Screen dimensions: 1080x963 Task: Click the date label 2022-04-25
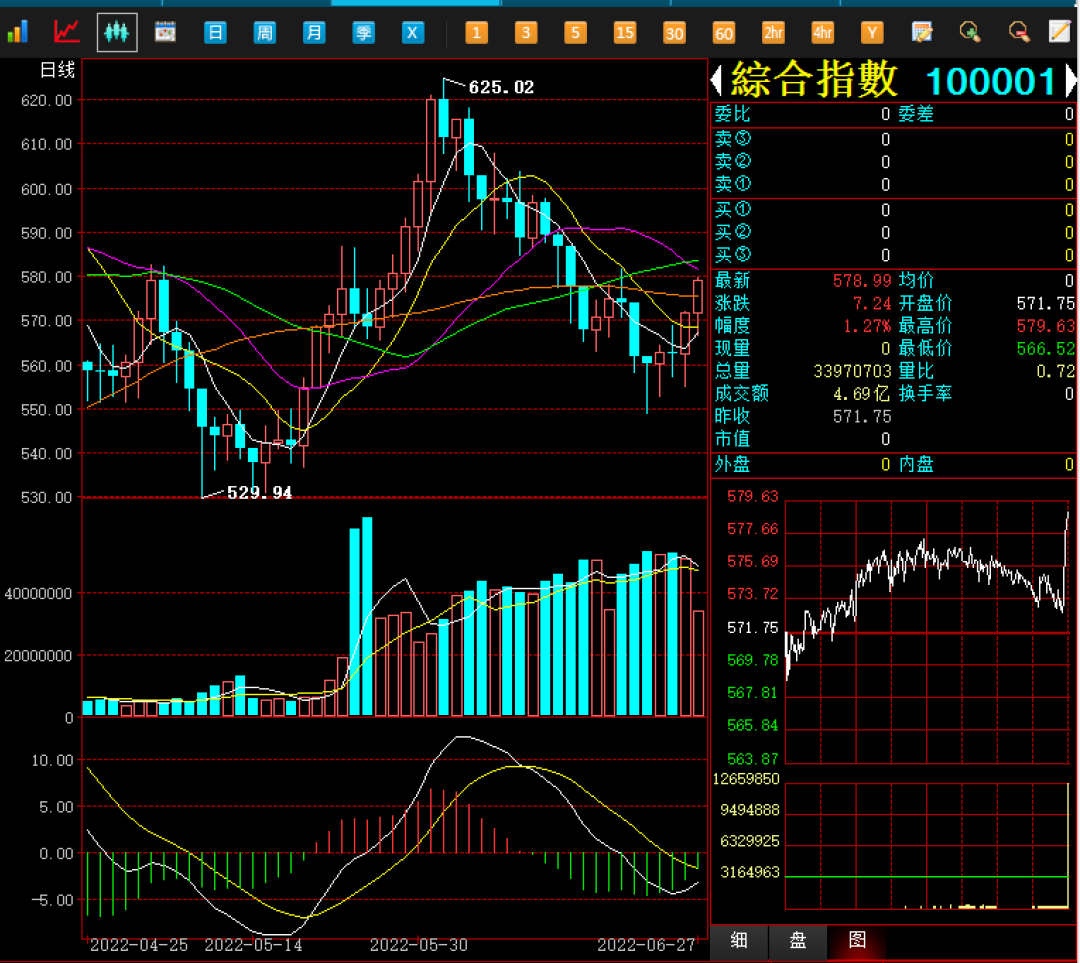[x=139, y=945]
